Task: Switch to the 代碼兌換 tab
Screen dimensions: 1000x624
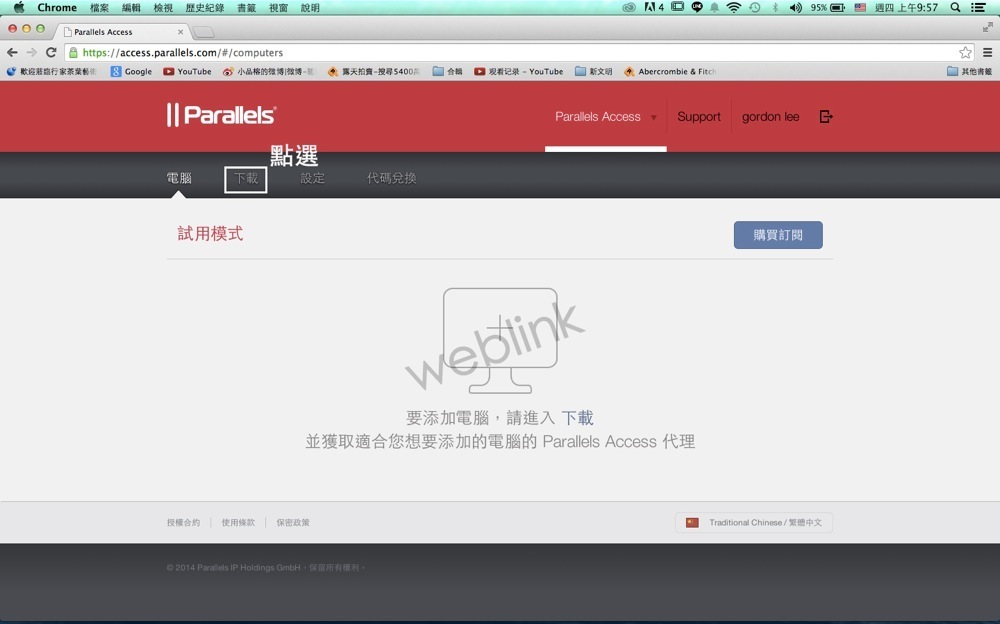Action: (392, 178)
